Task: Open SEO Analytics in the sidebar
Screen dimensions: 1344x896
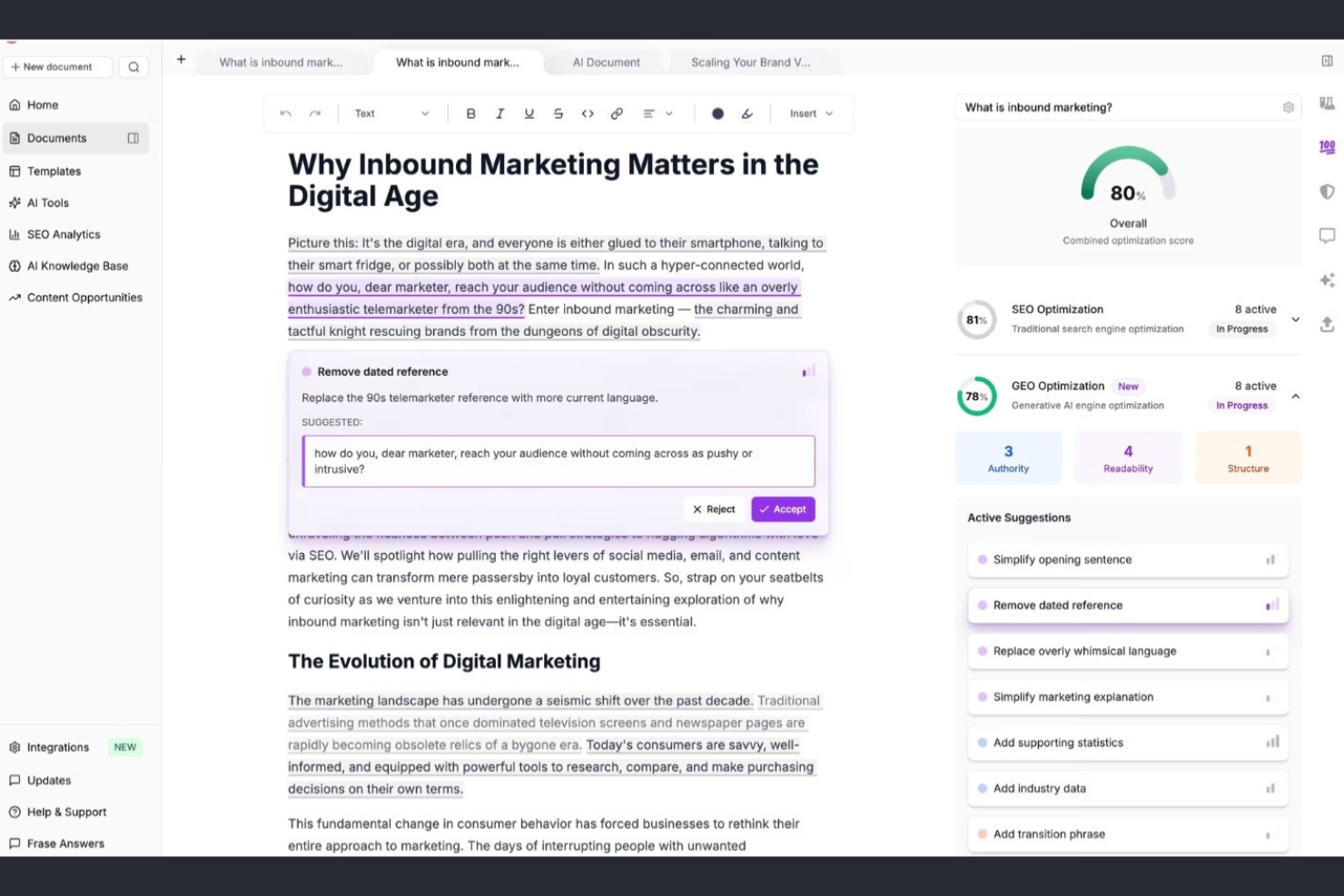Action: 64,234
